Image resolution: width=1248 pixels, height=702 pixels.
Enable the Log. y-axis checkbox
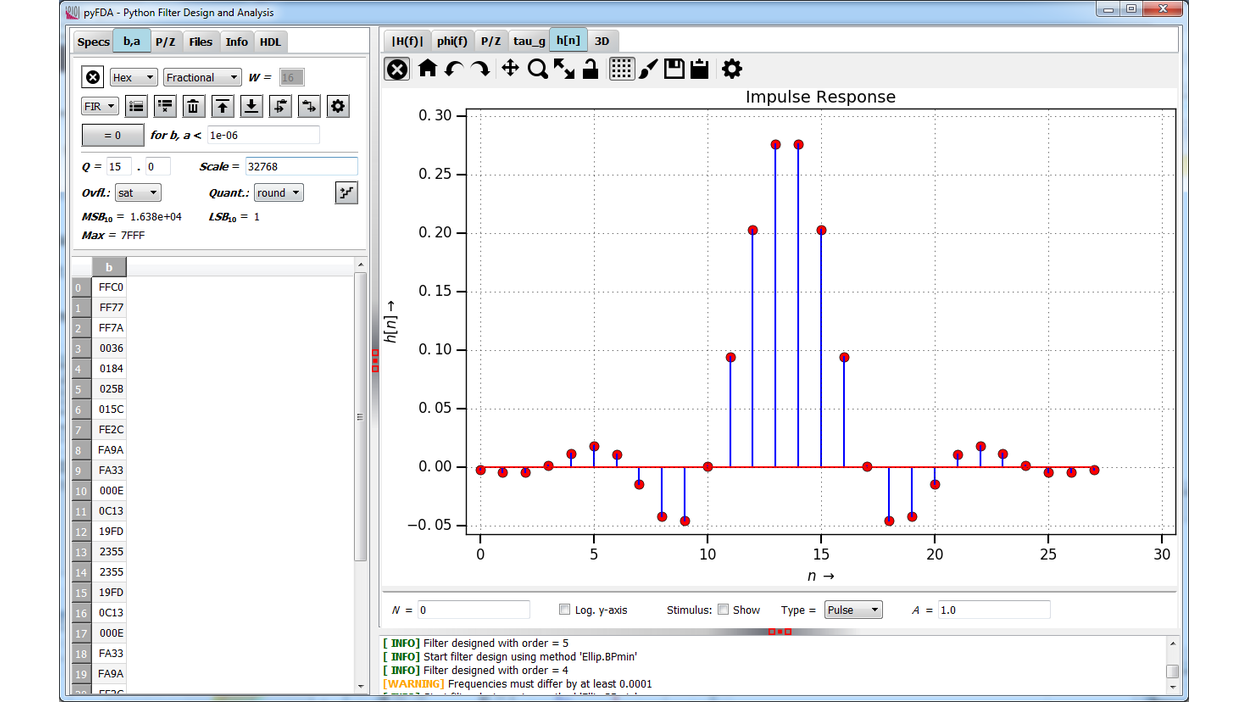point(565,610)
